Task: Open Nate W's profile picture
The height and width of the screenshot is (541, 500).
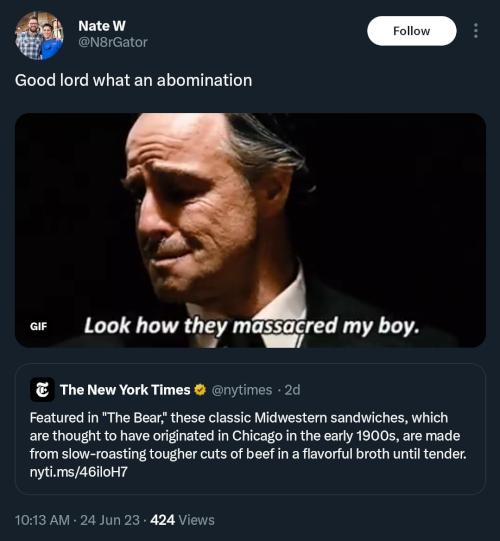Action: (39, 36)
